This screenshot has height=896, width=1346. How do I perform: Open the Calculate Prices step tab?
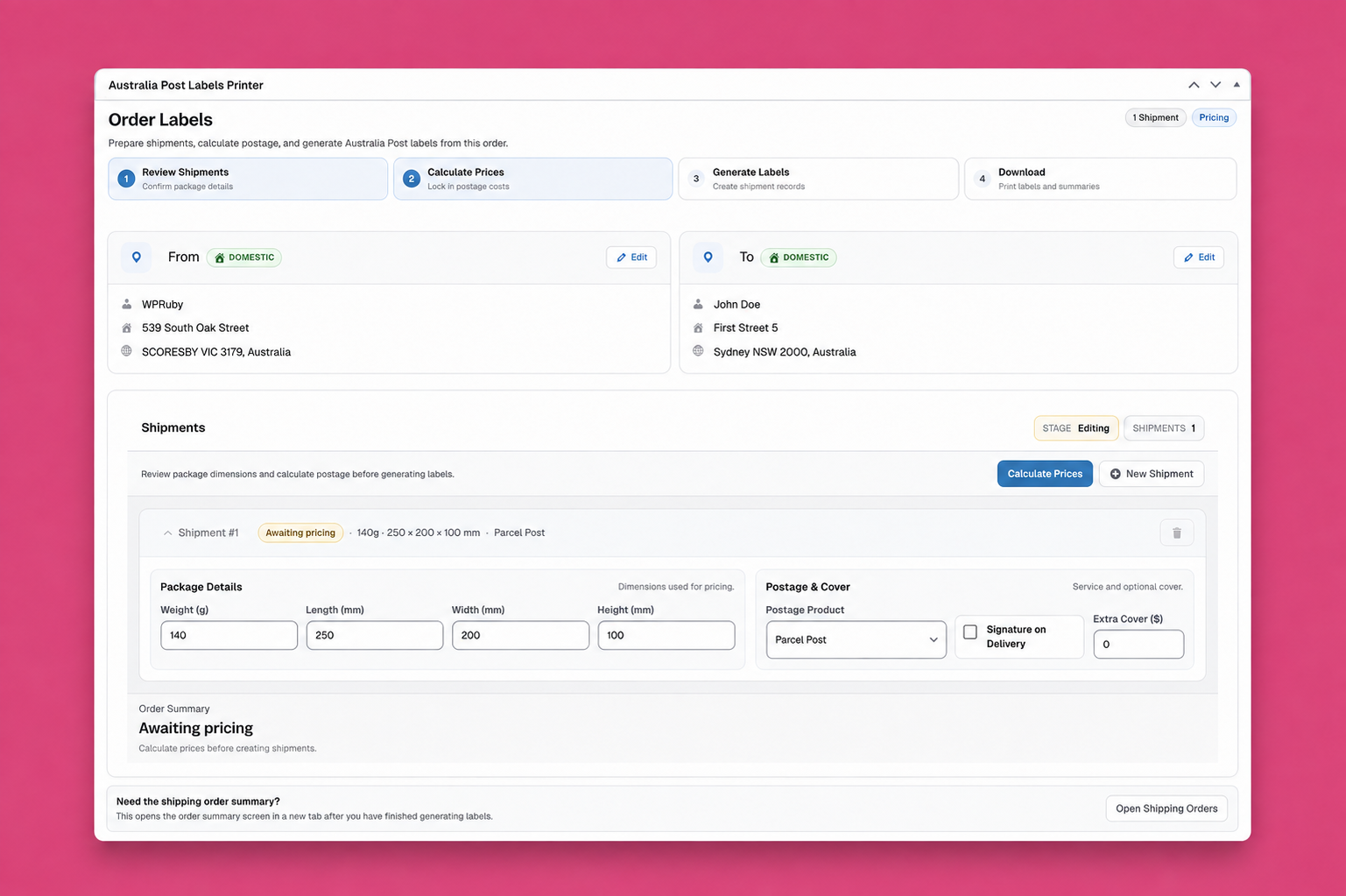[533, 179]
